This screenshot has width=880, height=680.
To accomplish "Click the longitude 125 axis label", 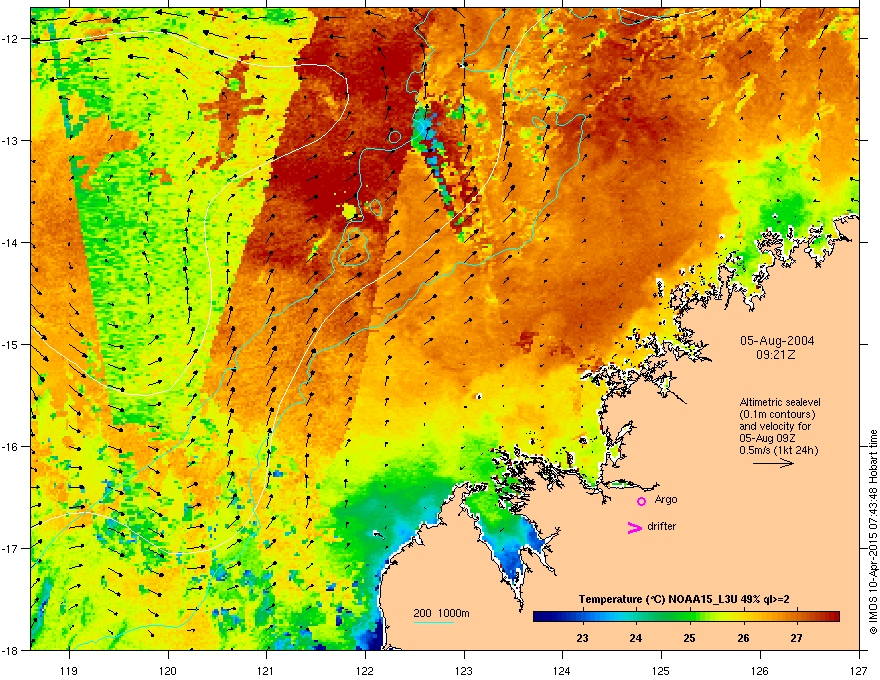I will click(x=661, y=670).
